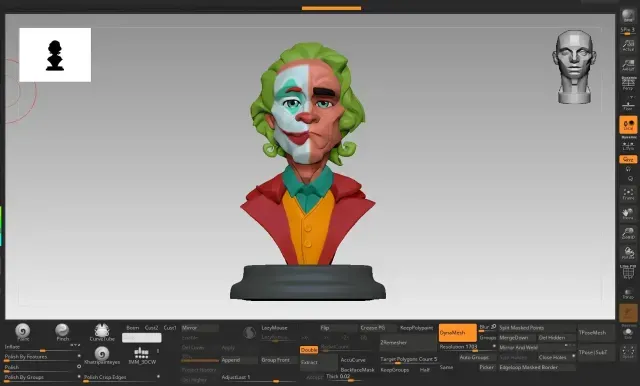Switch to the Cust1 tab
This screenshot has height=386, width=640.
pos(170,328)
